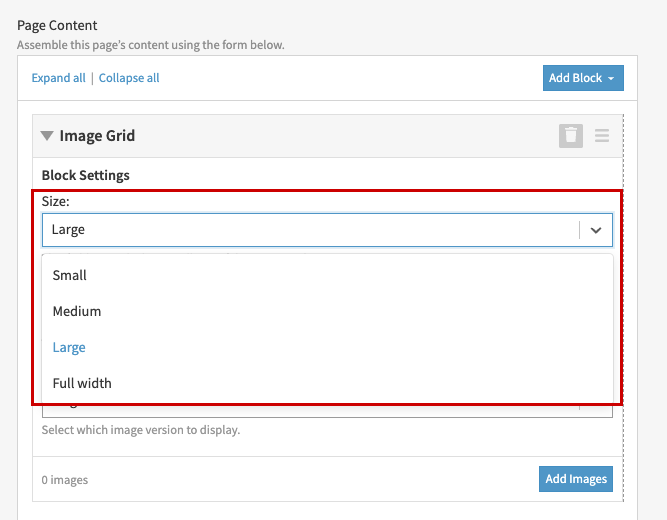Select Full width size option
Viewport: 667px width, 520px height.
point(82,383)
